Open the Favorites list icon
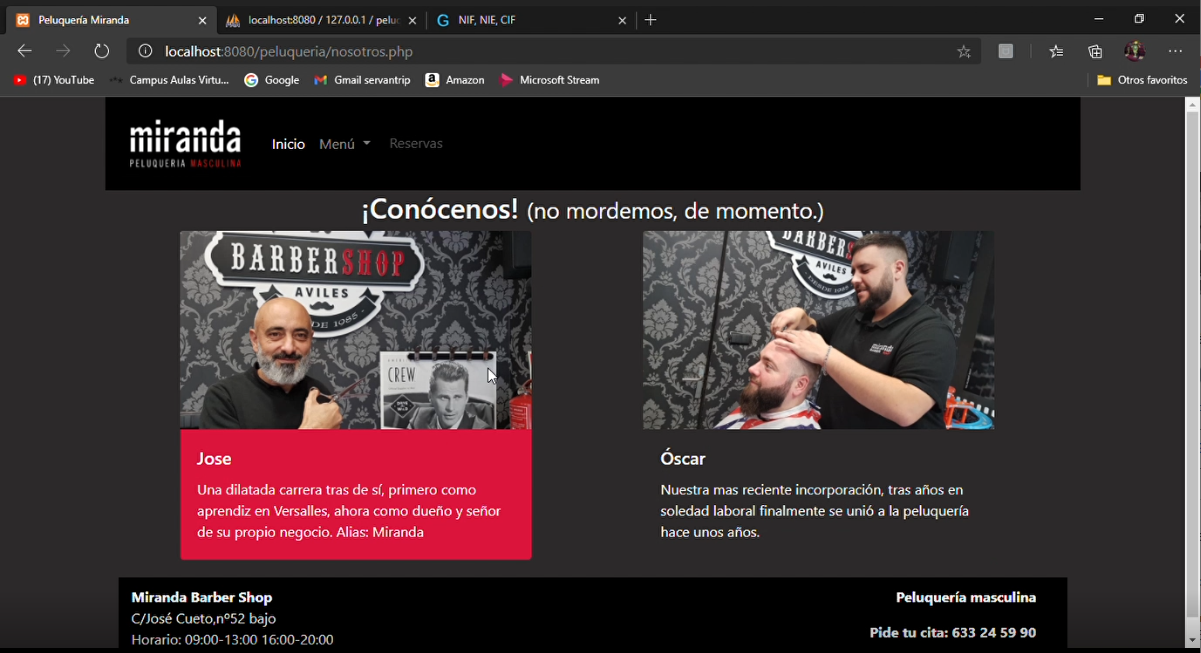1201x653 pixels. click(x=1056, y=51)
